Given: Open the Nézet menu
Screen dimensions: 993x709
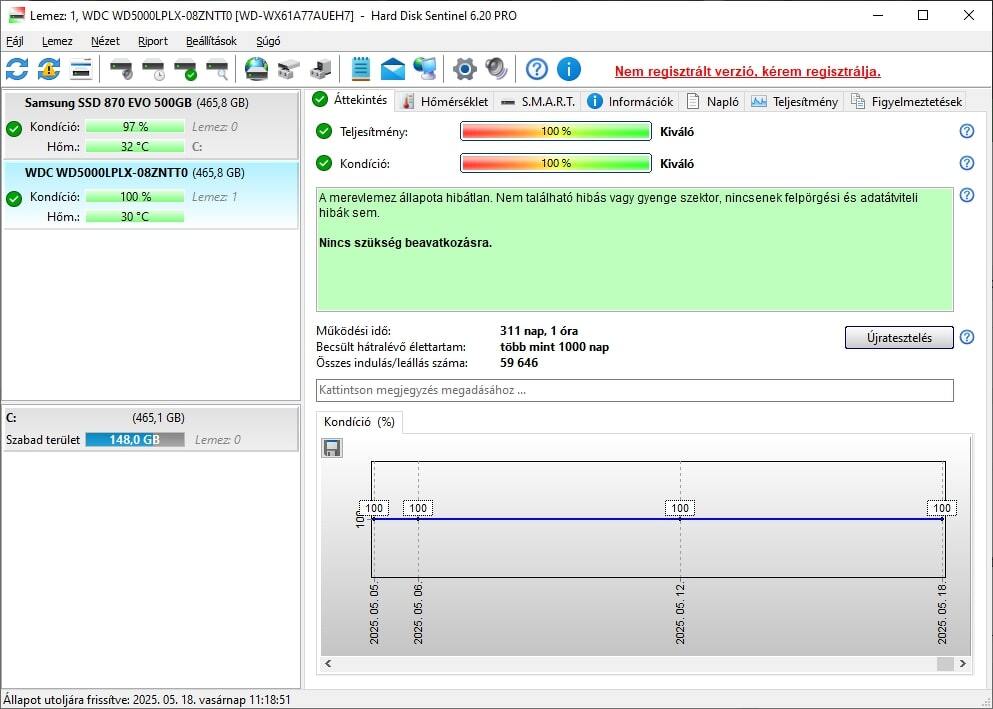Looking at the screenshot, I should click(x=105, y=41).
